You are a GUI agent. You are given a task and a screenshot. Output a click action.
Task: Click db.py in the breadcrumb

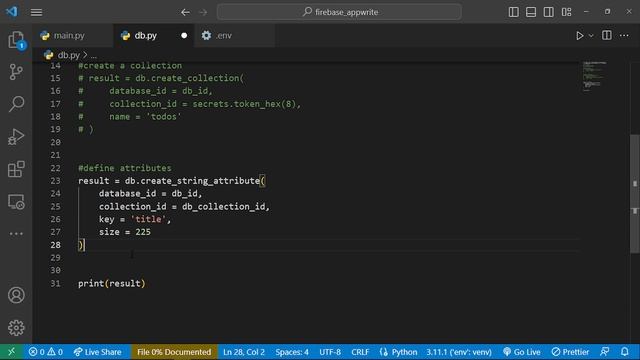coord(69,55)
